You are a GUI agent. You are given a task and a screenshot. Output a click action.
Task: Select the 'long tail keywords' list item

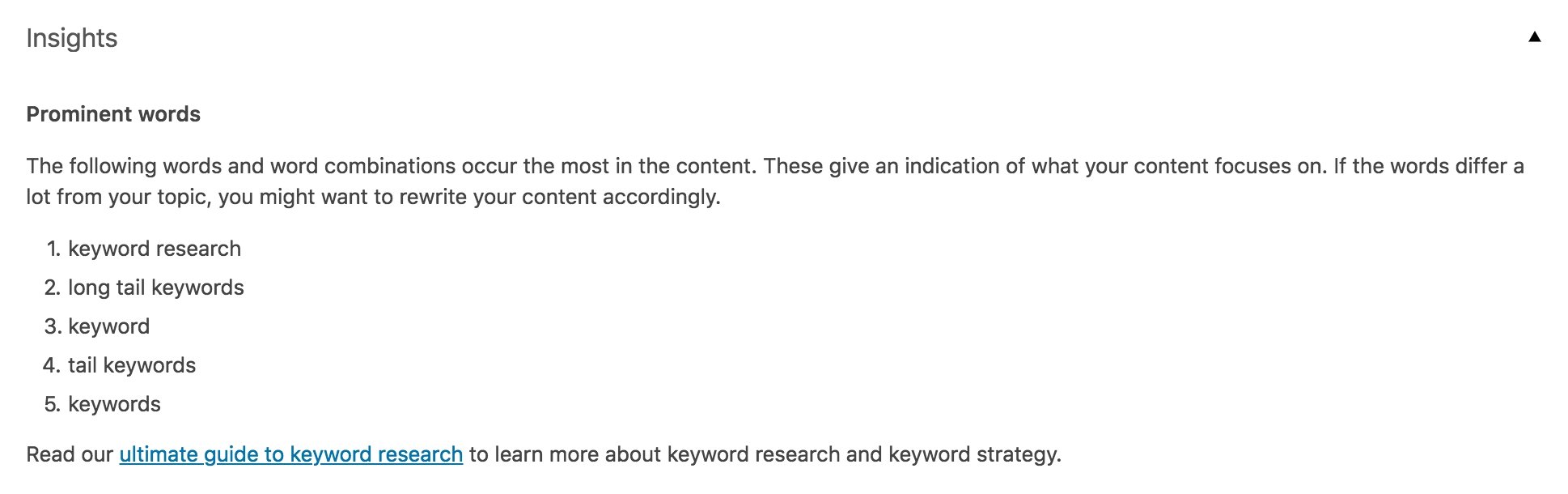point(156,287)
